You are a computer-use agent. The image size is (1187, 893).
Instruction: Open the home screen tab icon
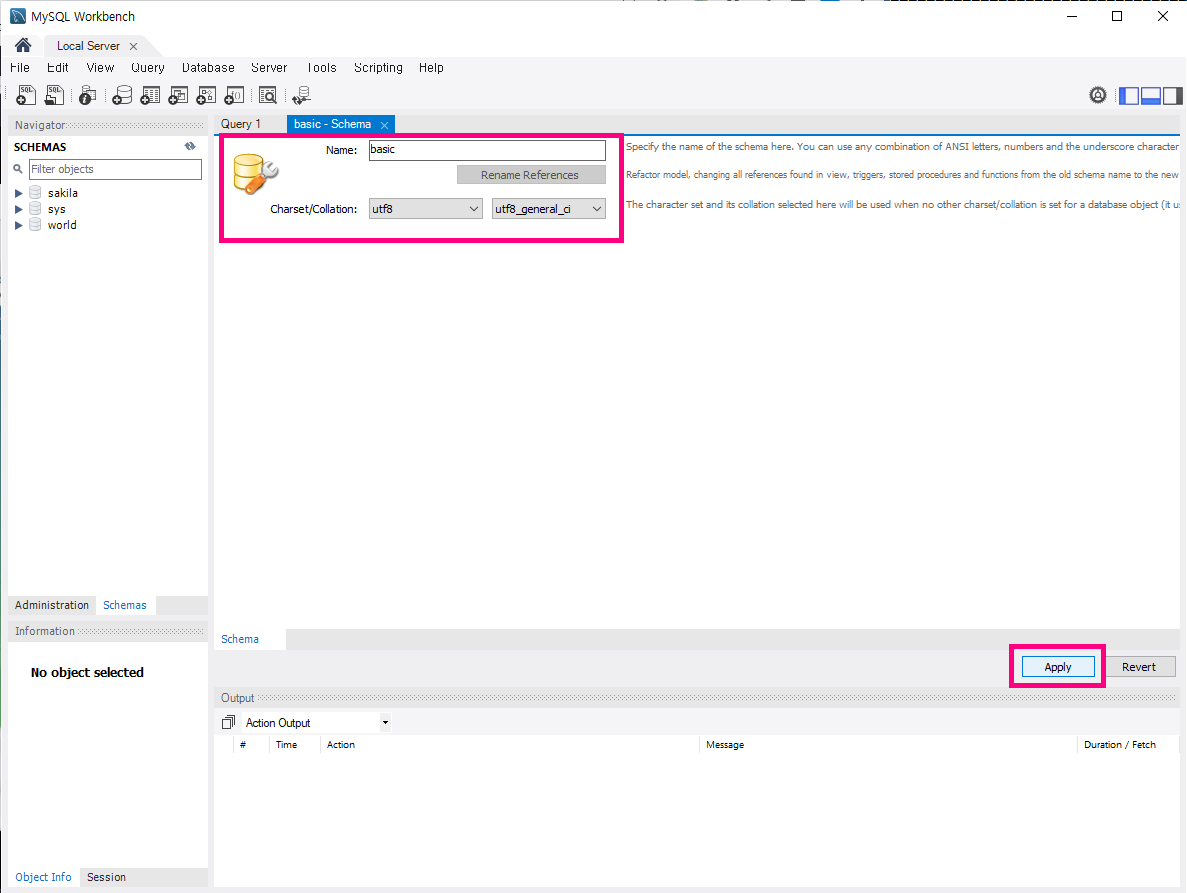click(x=23, y=45)
